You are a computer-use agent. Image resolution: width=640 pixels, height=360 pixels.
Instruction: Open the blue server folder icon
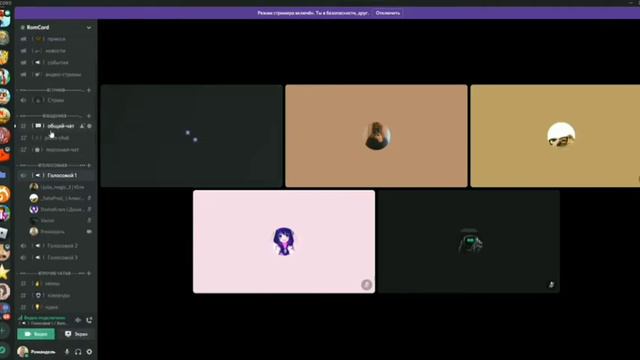pos(3,175)
